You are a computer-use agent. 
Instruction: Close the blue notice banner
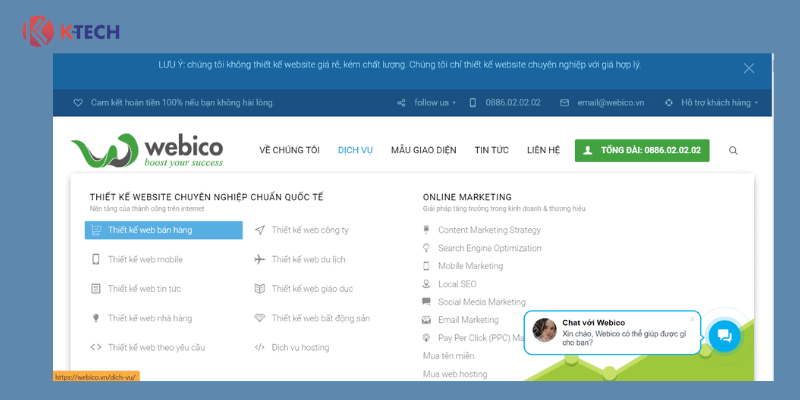click(748, 68)
